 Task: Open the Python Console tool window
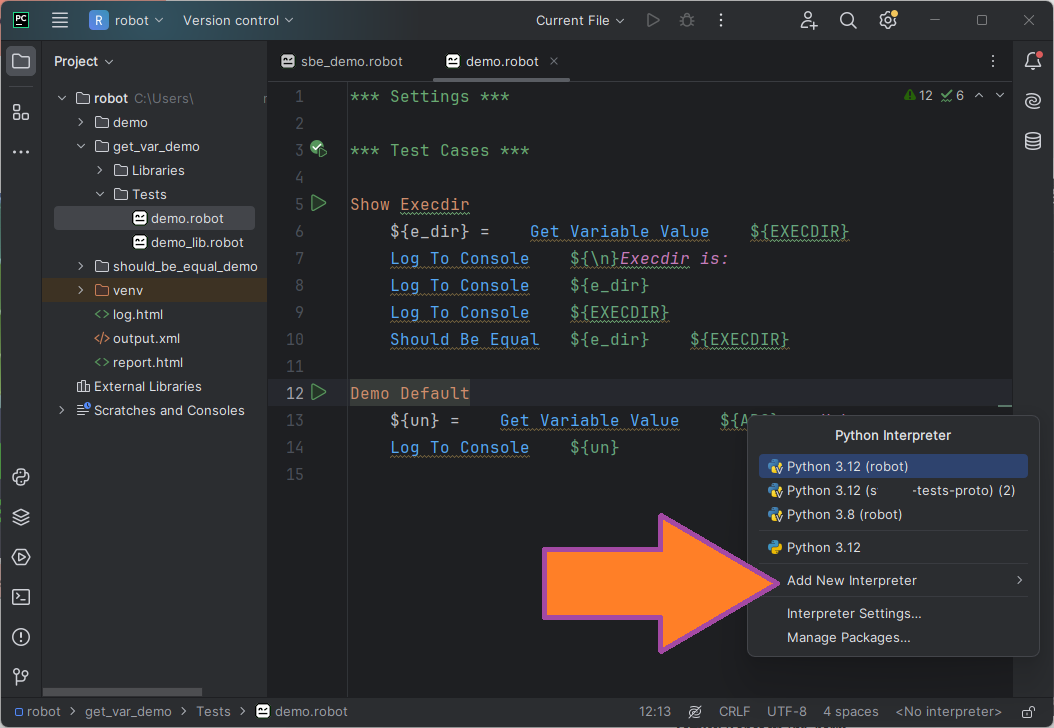coord(21,477)
